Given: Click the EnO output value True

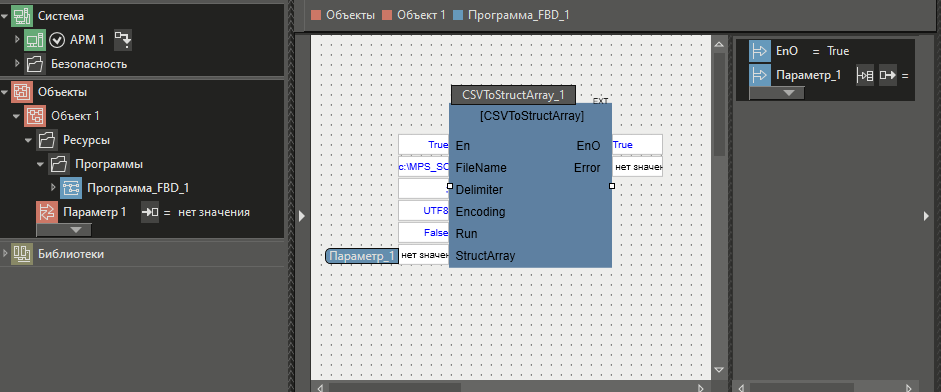Looking at the screenshot, I should [x=637, y=145].
